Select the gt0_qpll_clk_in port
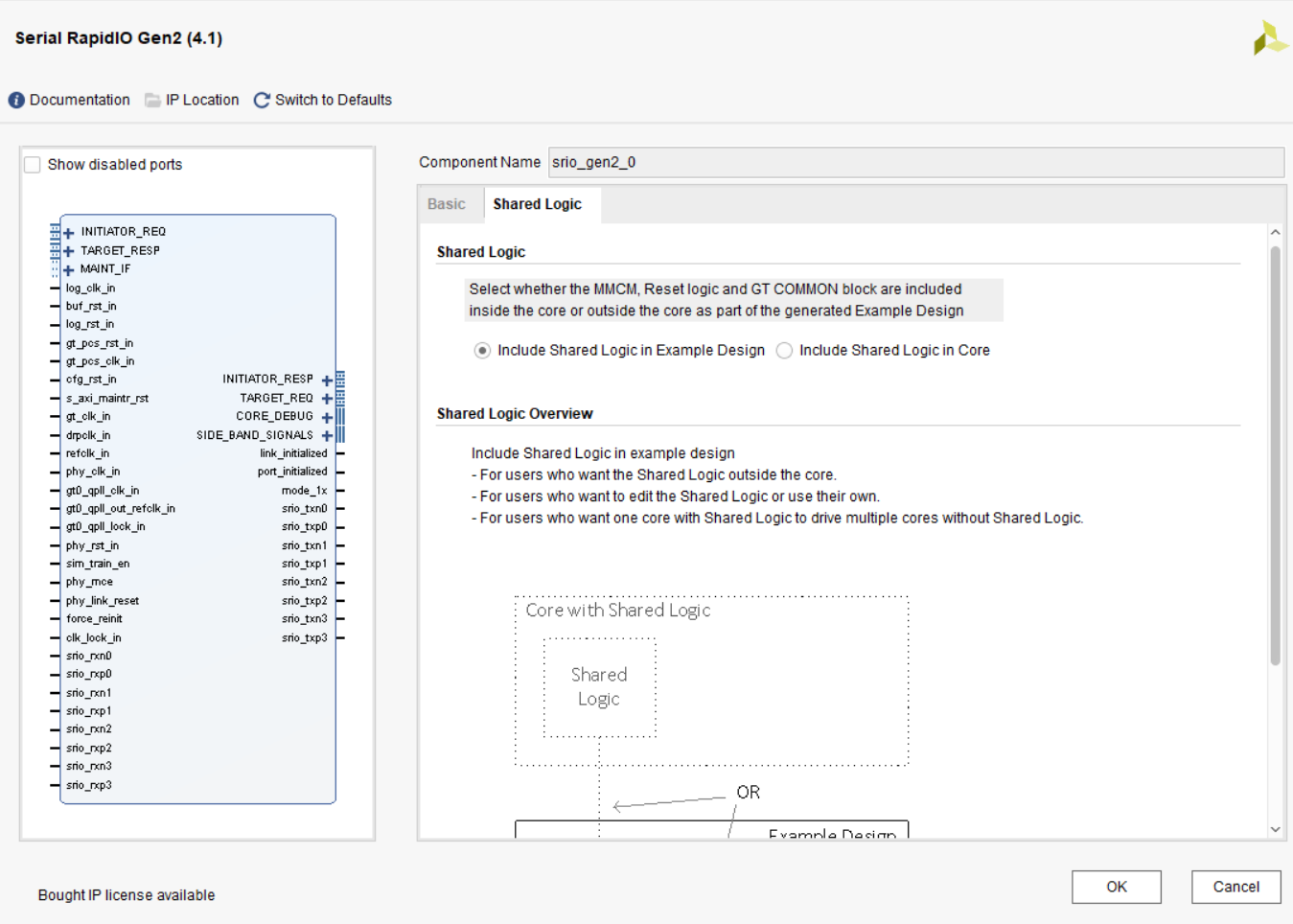This screenshot has height=924, width=1293. pyautogui.click(x=103, y=491)
